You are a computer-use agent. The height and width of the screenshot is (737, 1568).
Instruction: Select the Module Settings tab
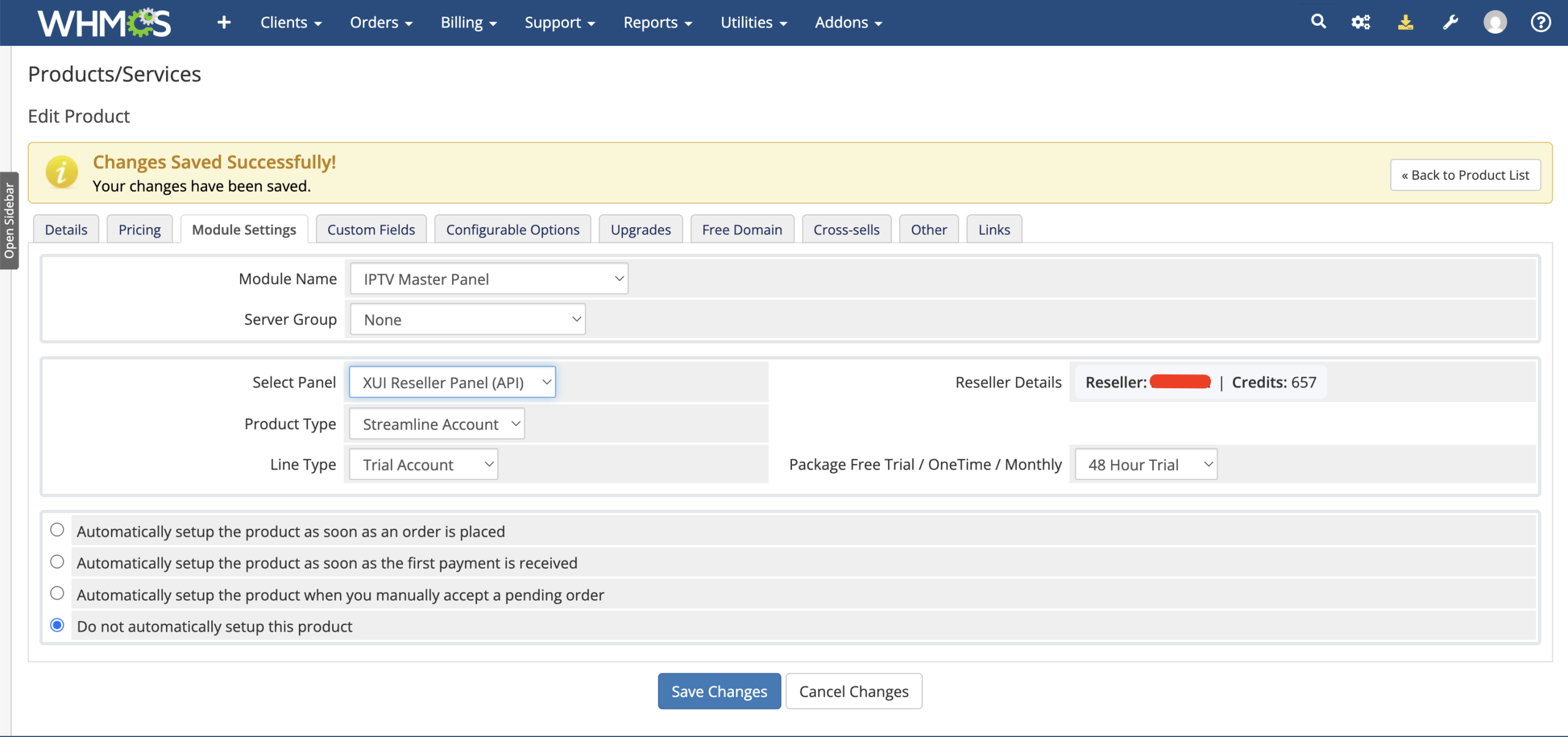coord(244,230)
